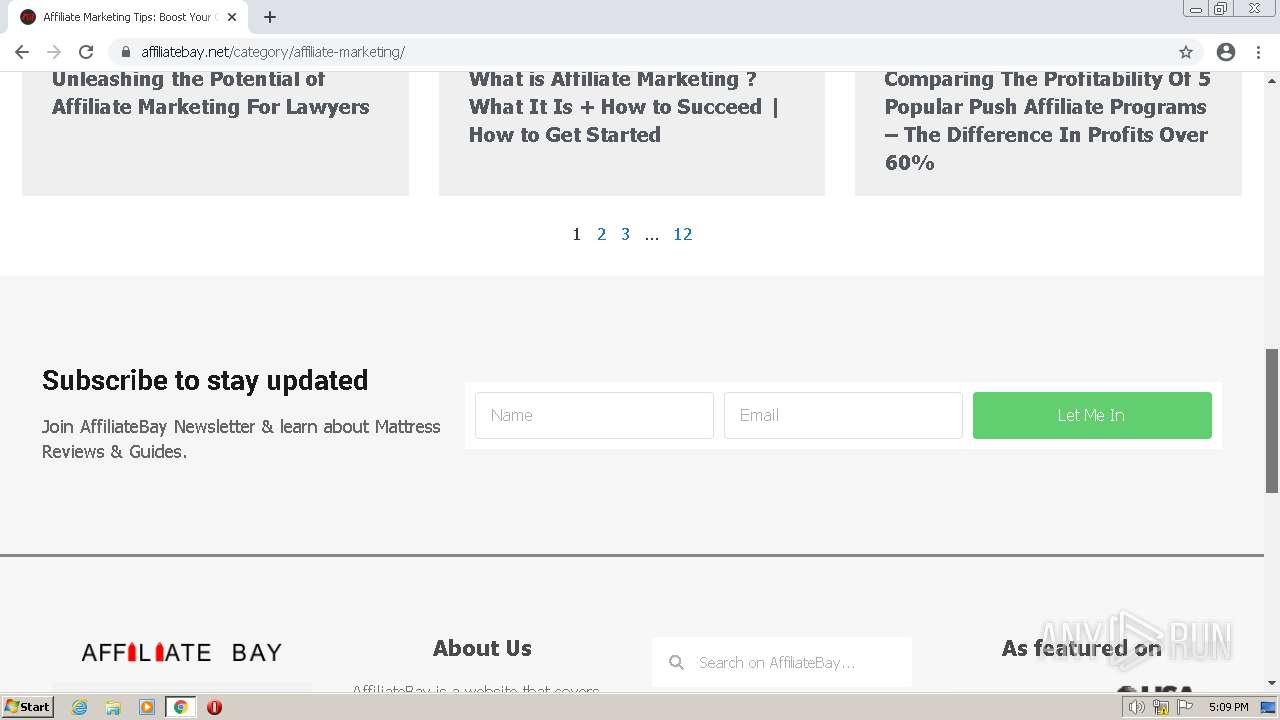Click the Name input field
Screen dimensions: 1280x720
point(594,415)
